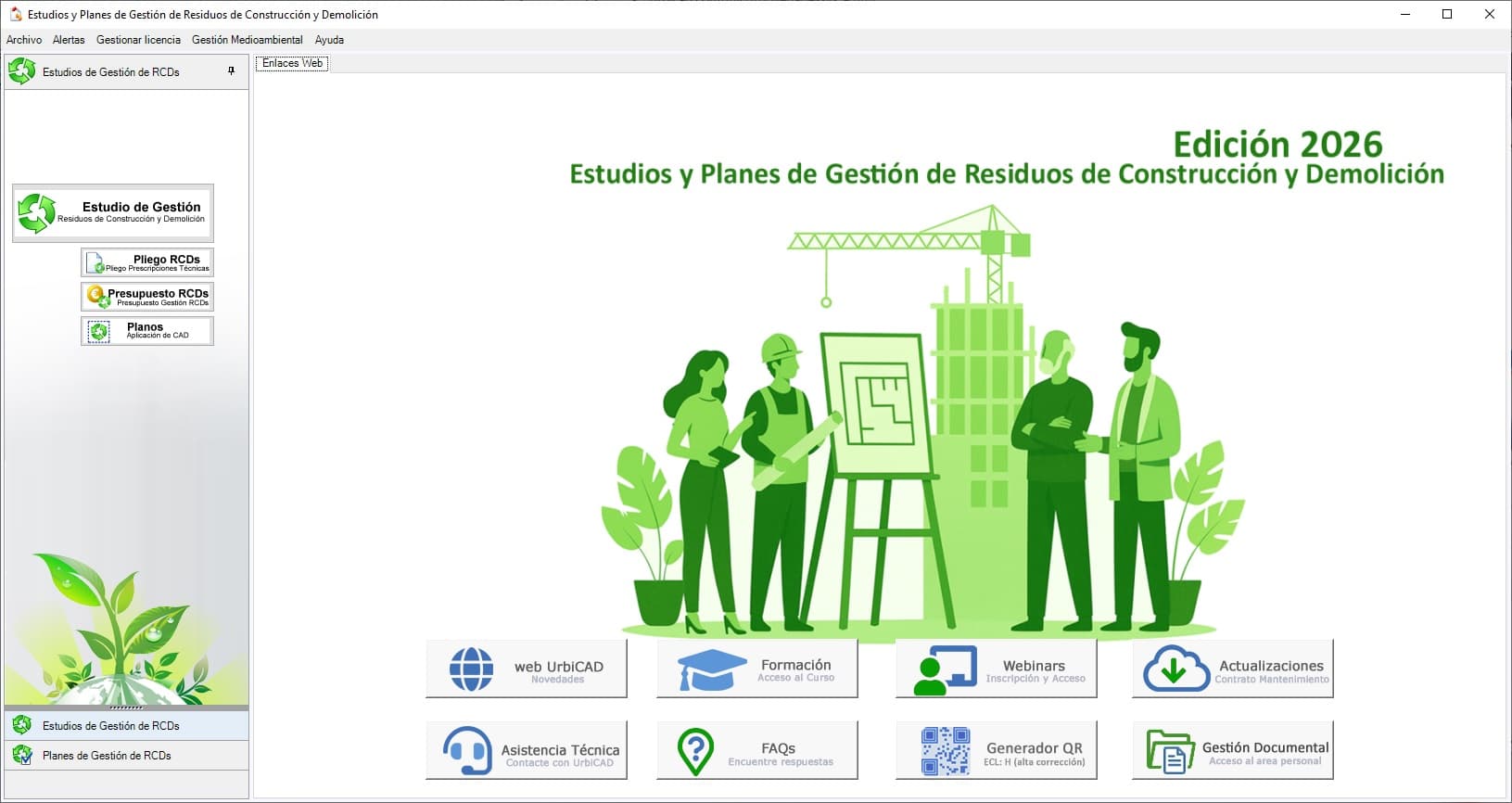Screen dimensions: 1512x803
Task: Click the question mark FAQs icon
Action: pos(695,751)
